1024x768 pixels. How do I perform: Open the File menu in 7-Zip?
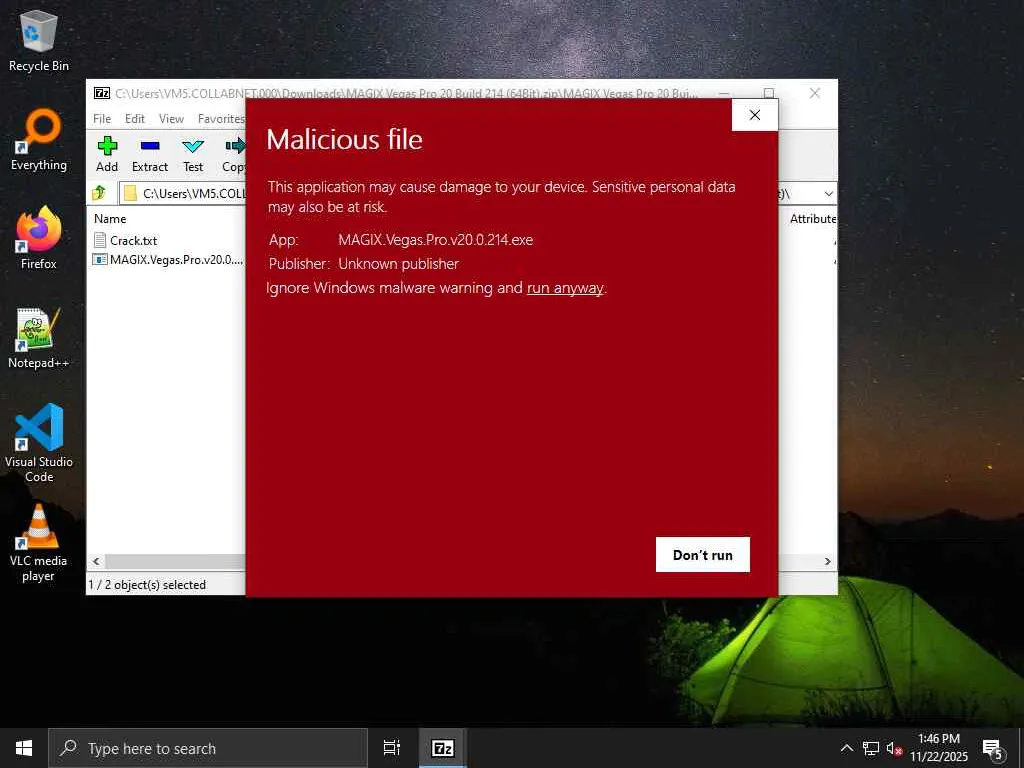[102, 118]
